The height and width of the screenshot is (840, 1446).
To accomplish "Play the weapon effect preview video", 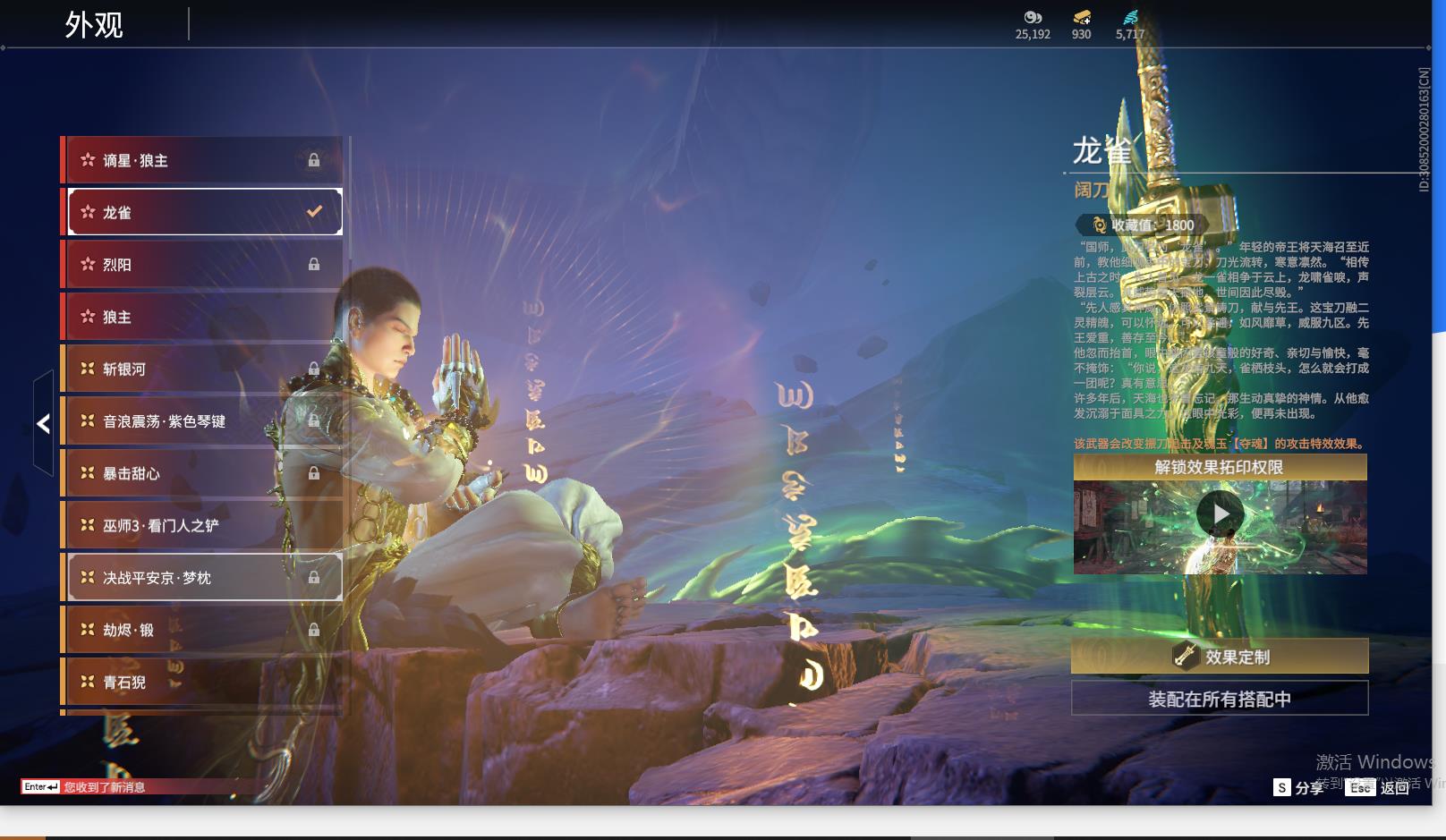I will click(x=1220, y=514).
